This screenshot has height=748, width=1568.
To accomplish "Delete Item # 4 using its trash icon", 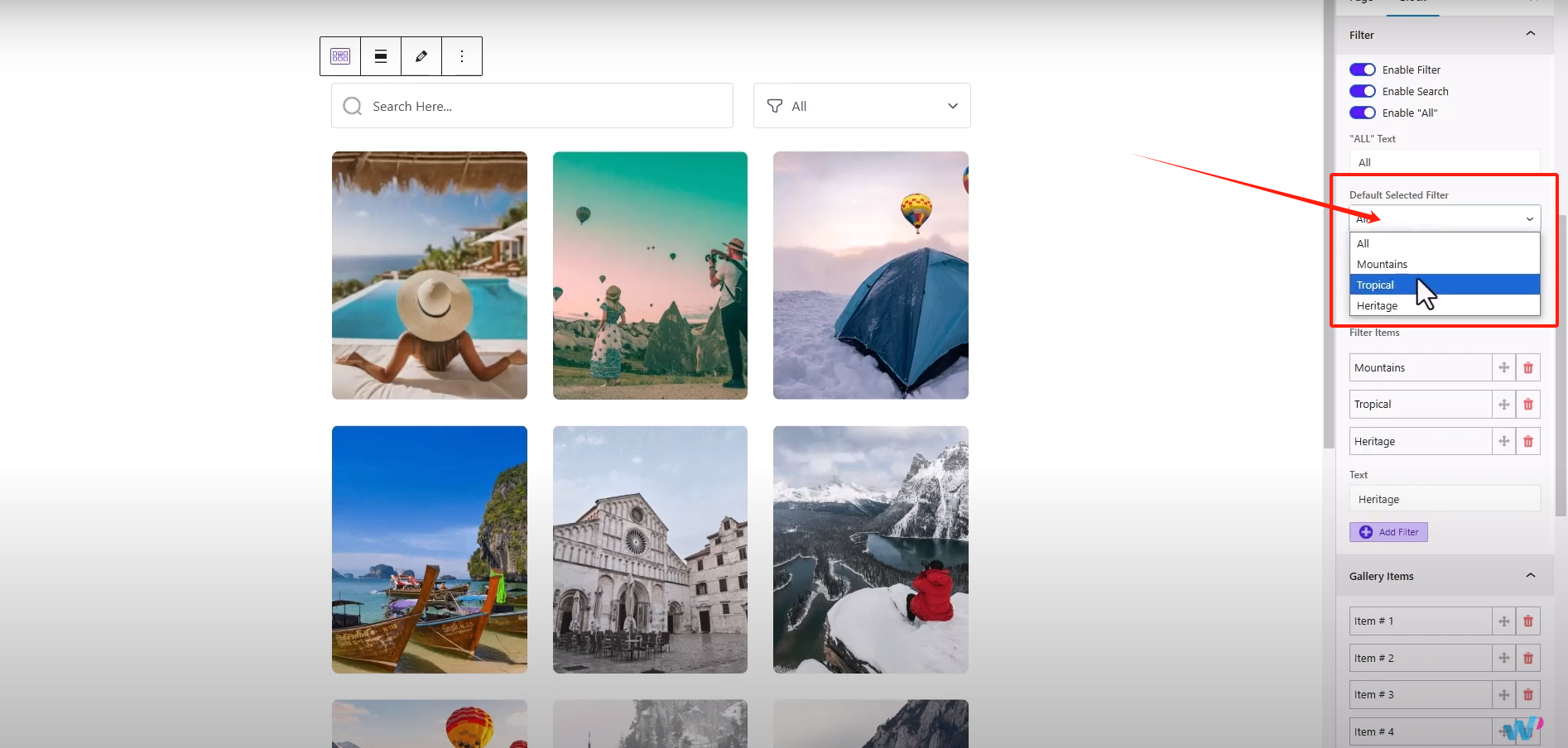I will pos(1527,731).
